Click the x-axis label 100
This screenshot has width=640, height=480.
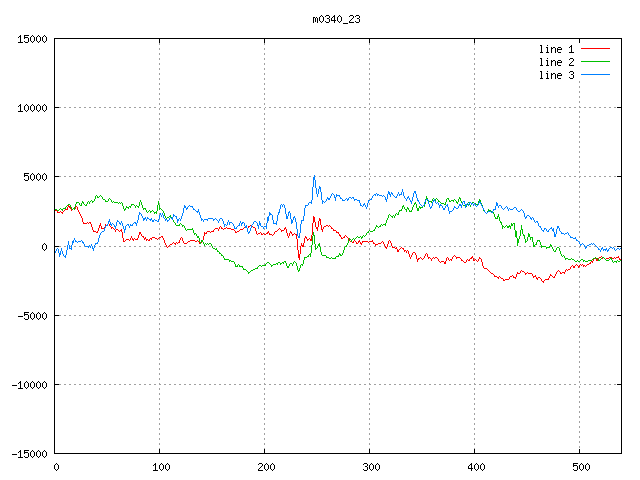pos(161,467)
